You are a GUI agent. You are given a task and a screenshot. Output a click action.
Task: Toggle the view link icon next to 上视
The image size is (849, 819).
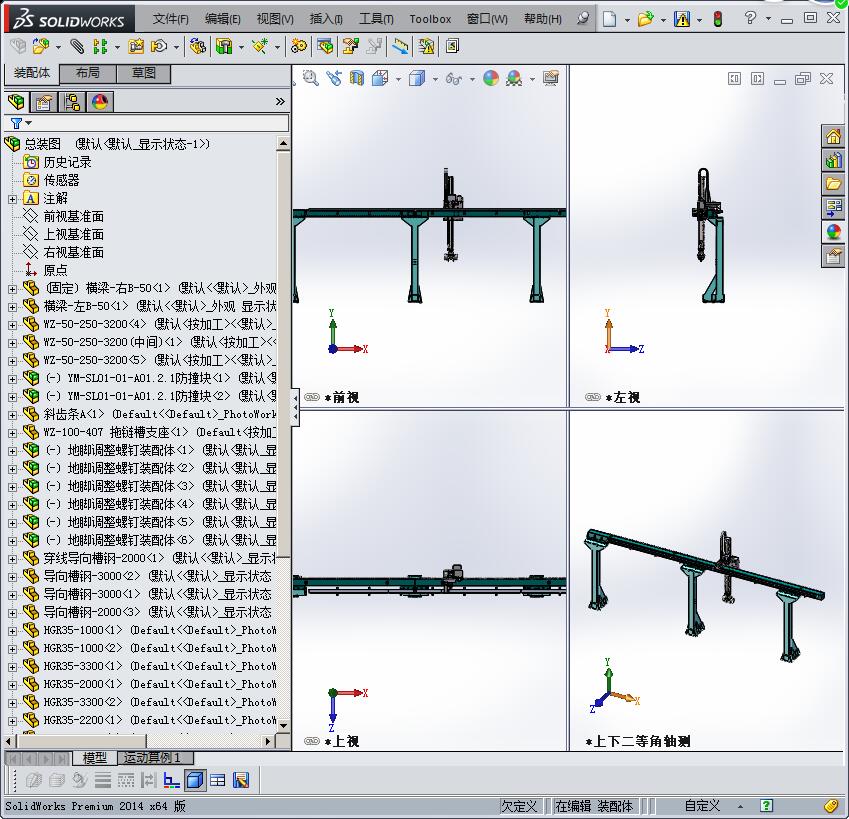312,741
